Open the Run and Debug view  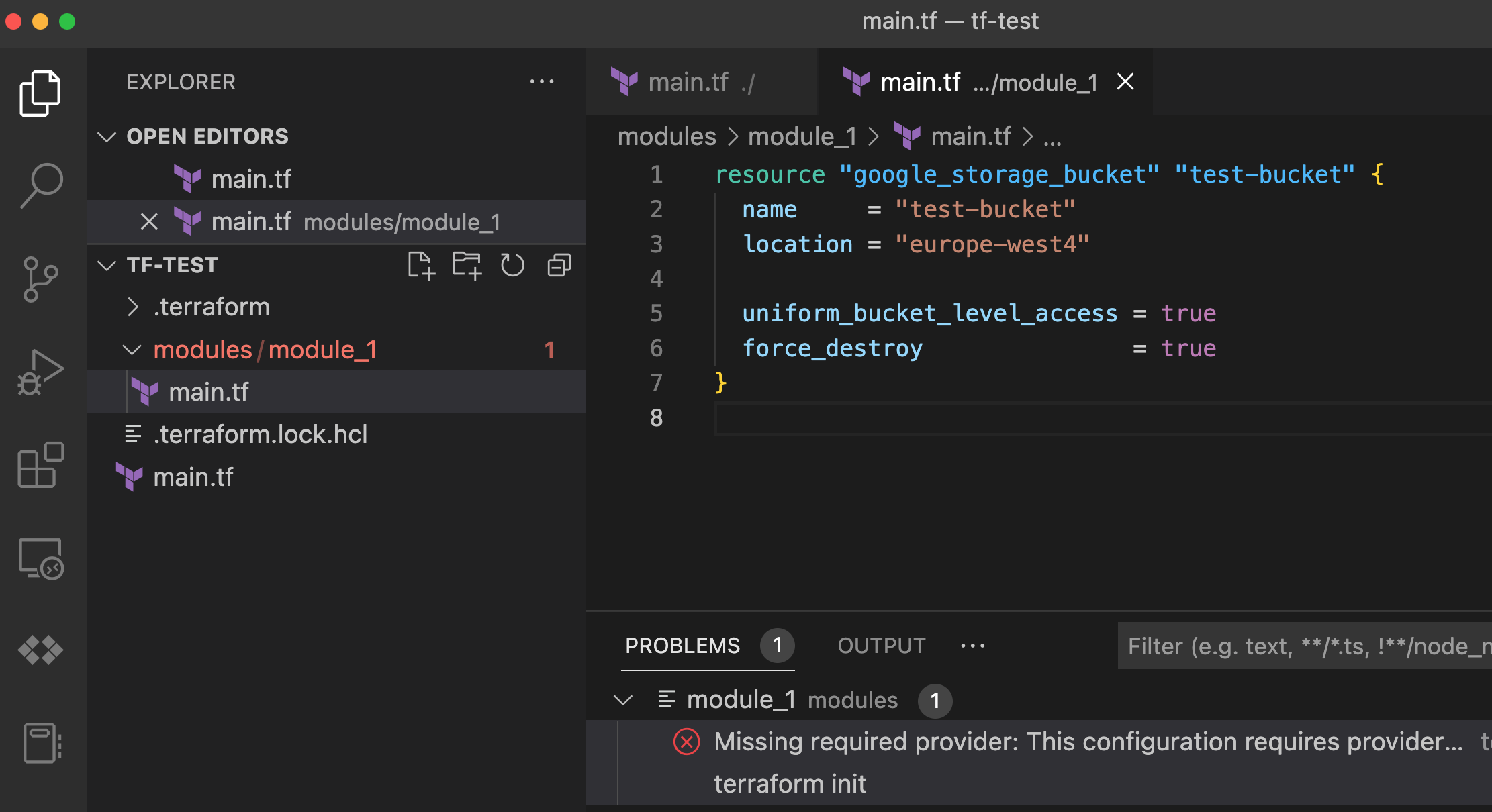coord(40,371)
